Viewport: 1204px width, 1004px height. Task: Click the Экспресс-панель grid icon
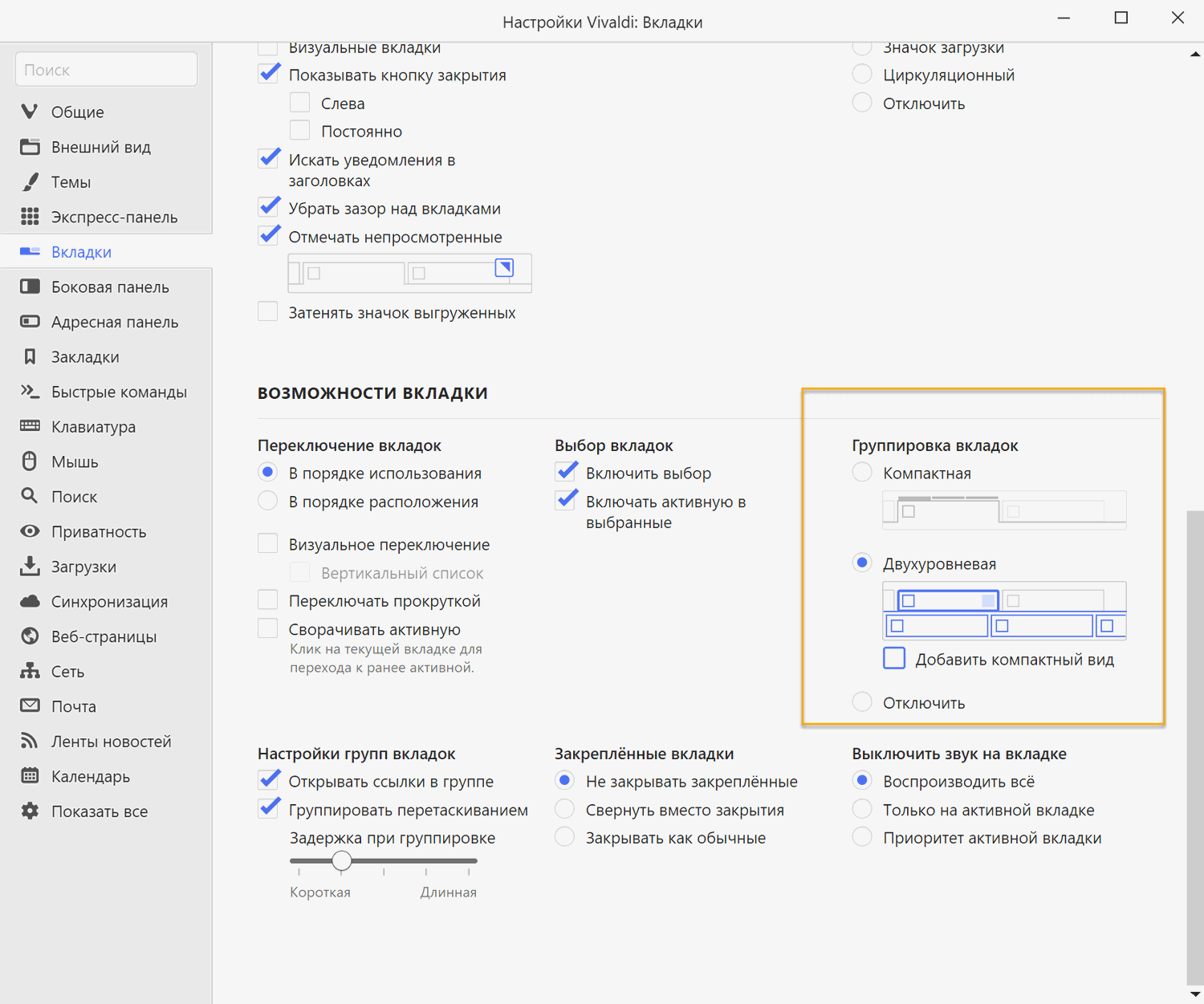pyautogui.click(x=30, y=217)
